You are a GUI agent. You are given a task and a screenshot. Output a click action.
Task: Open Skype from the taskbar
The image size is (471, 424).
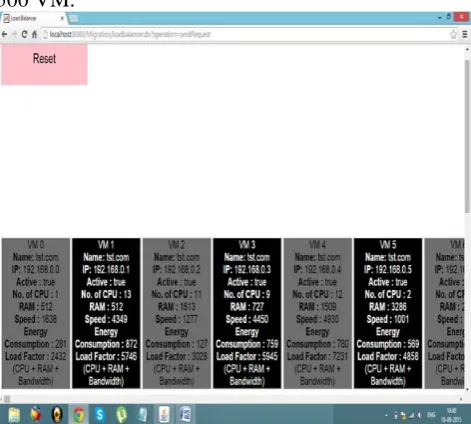coord(100,415)
